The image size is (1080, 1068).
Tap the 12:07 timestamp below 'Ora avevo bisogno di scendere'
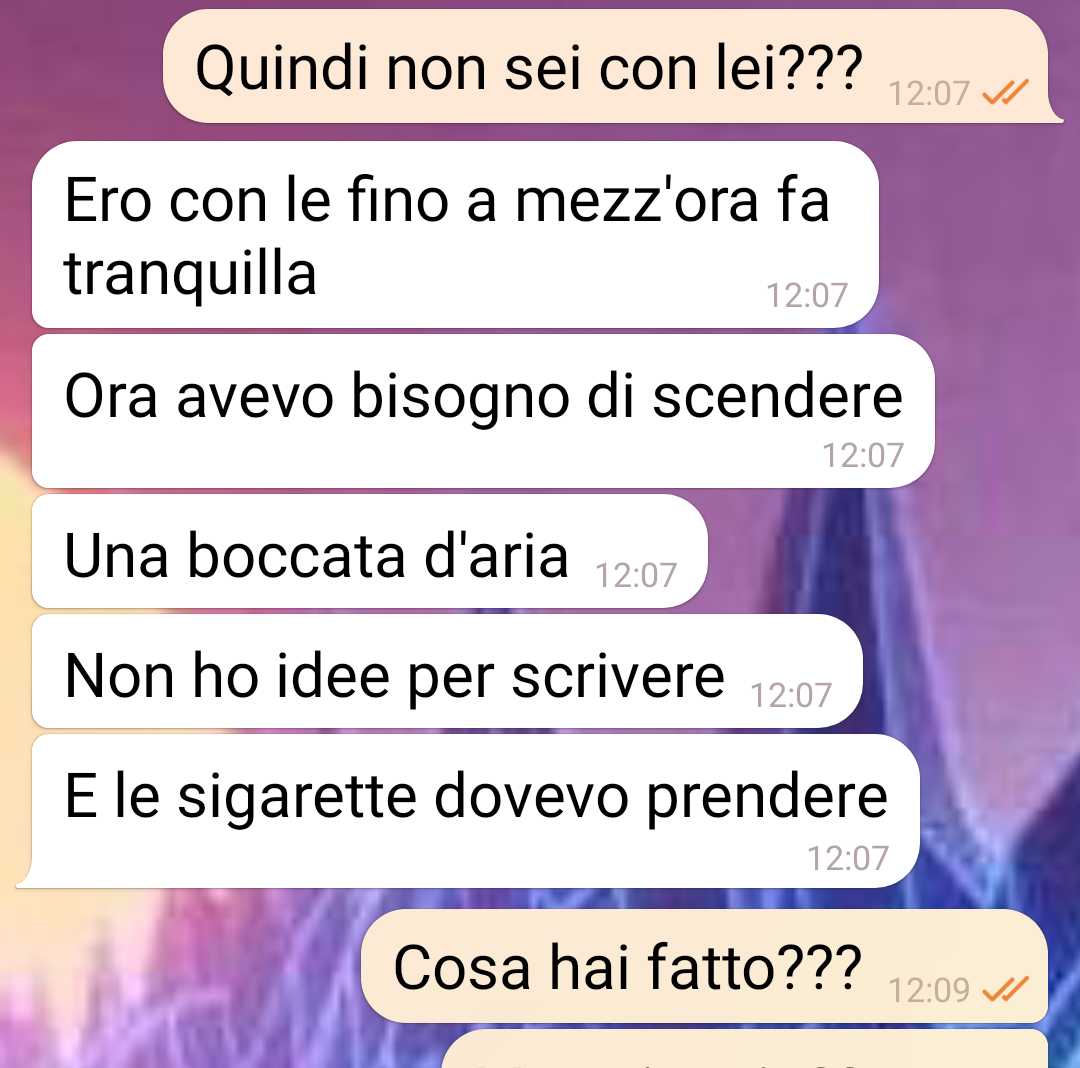coord(862,455)
